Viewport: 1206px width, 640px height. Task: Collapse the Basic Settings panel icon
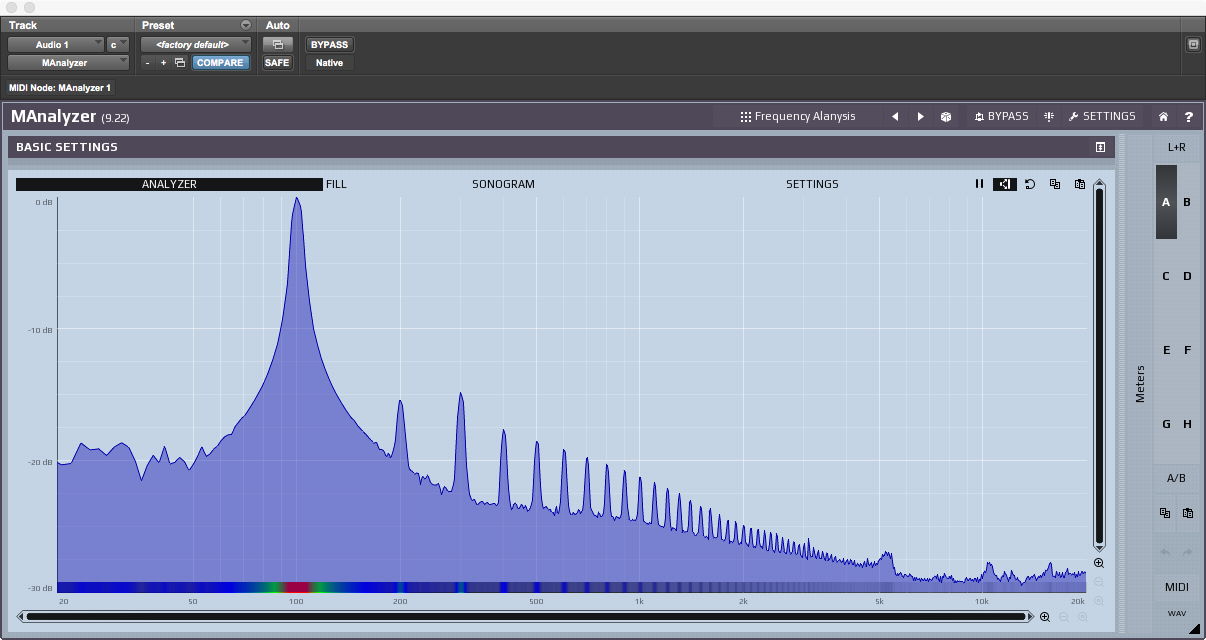point(1100,147)
